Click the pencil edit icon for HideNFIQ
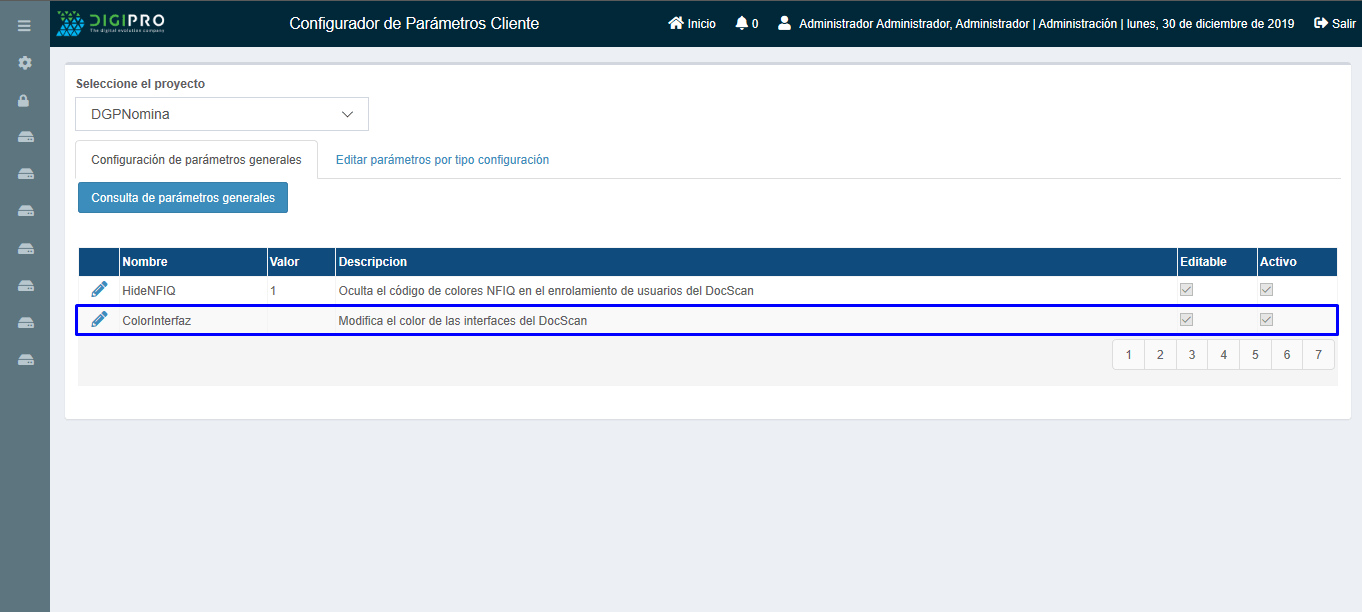Image resolution: width=1362 pixels, height=612 pixels. click(x=99, y=290)
